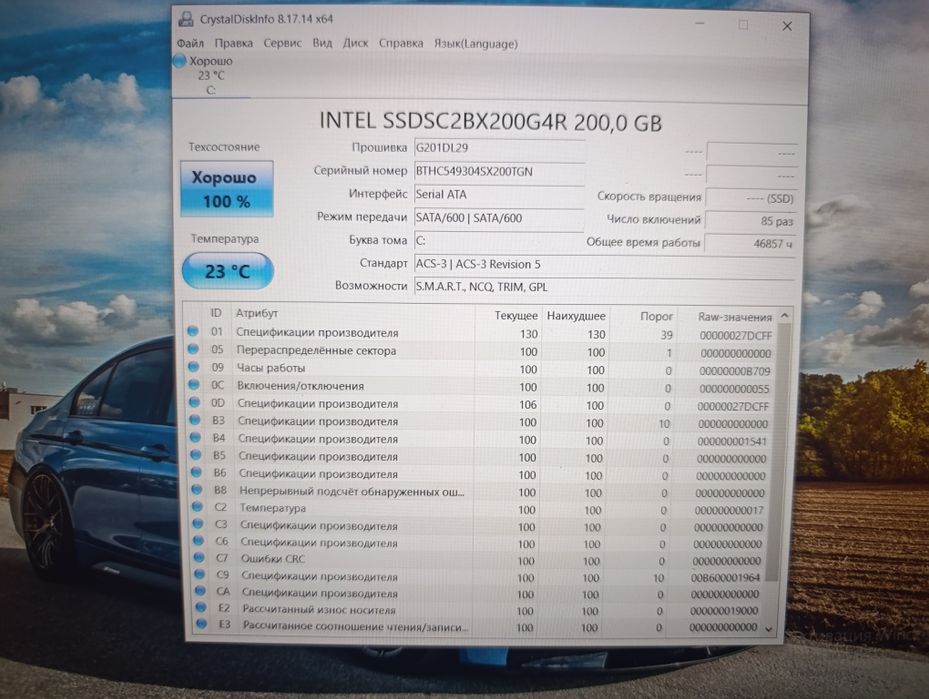Select the Включения/отключения row
This screenshot has width=929, height=699.
click(x=481, y=387)
